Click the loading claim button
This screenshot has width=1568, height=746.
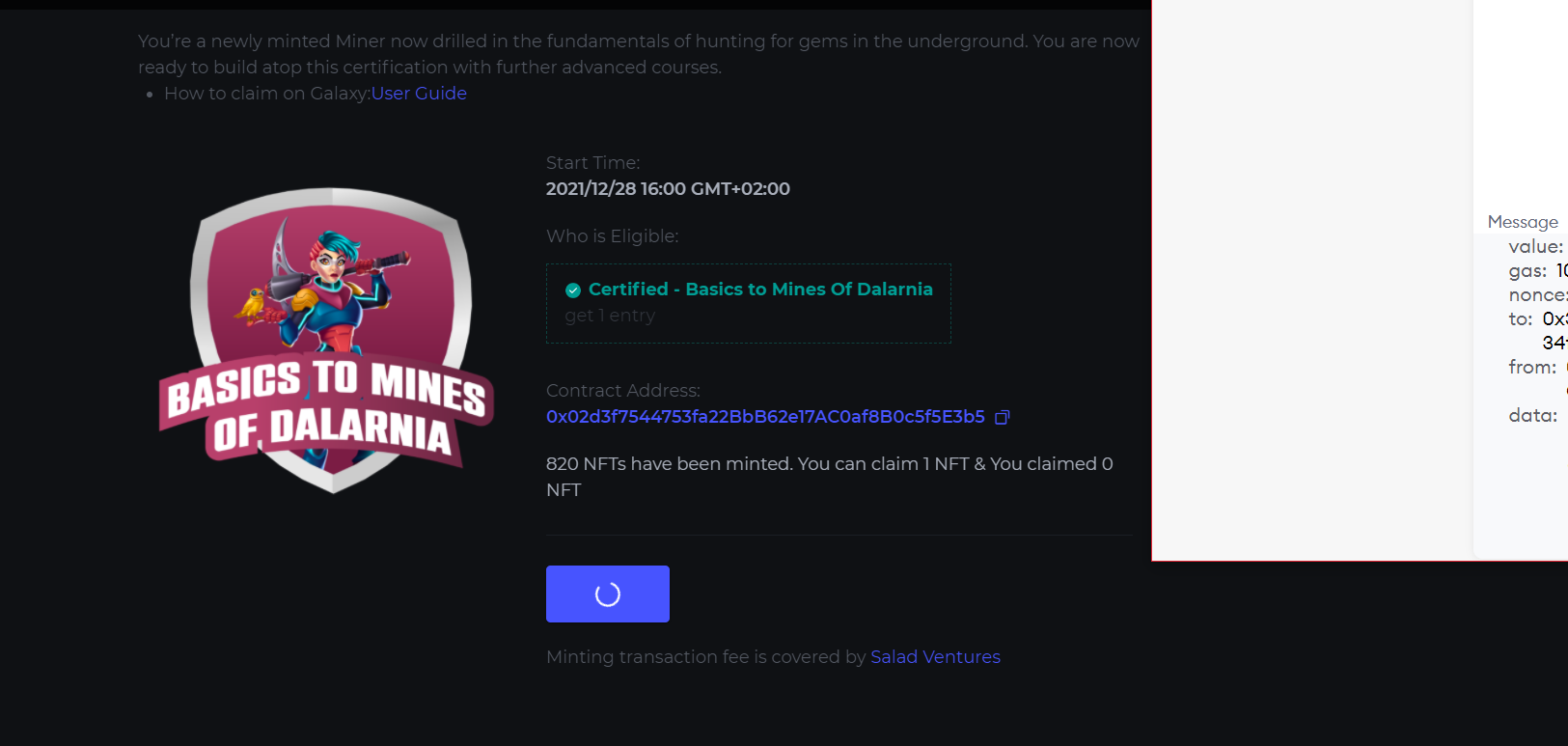[608, 594]
